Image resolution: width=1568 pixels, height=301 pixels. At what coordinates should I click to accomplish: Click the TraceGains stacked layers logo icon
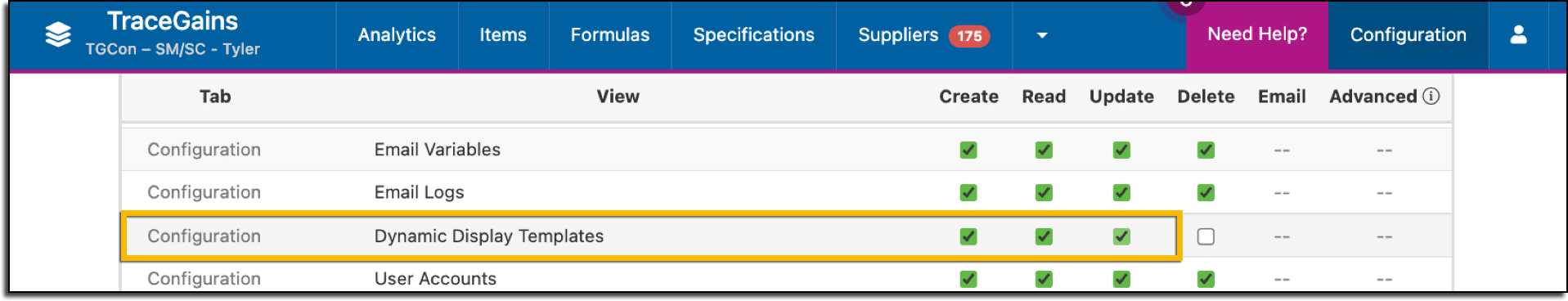click(58, 35)
